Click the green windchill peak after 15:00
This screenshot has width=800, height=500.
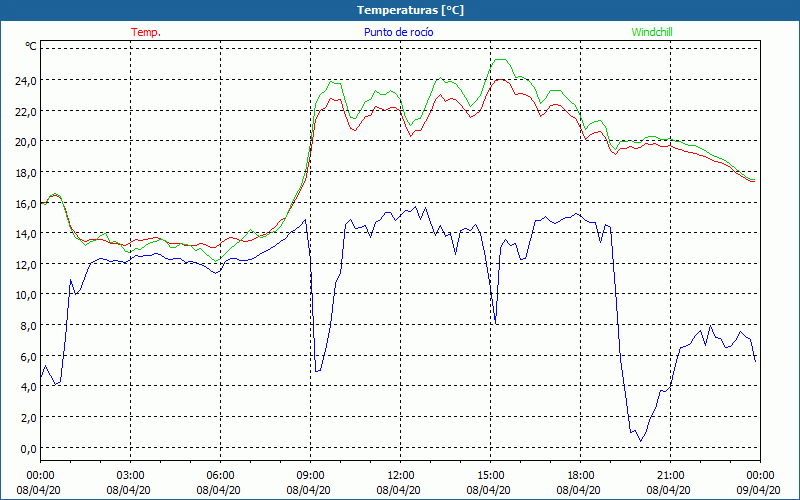(501, 60)
